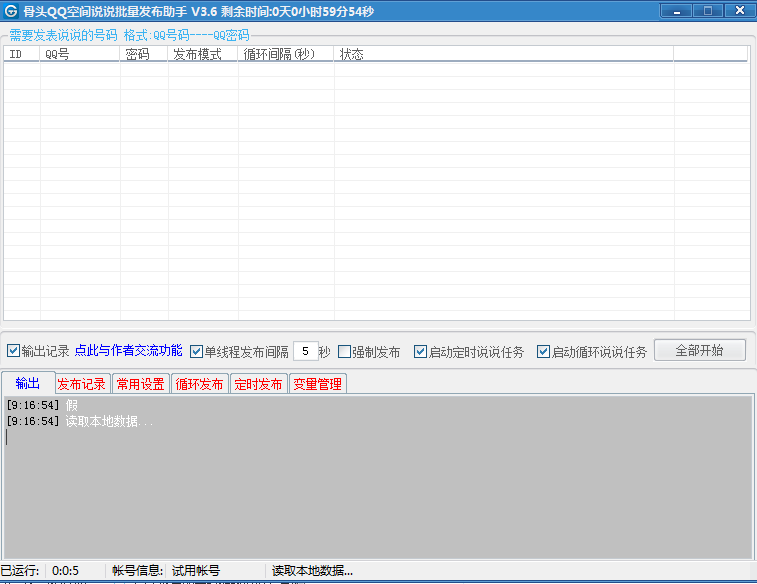Click the status bar message 读取本地数据...

click(x=312, y=570)
